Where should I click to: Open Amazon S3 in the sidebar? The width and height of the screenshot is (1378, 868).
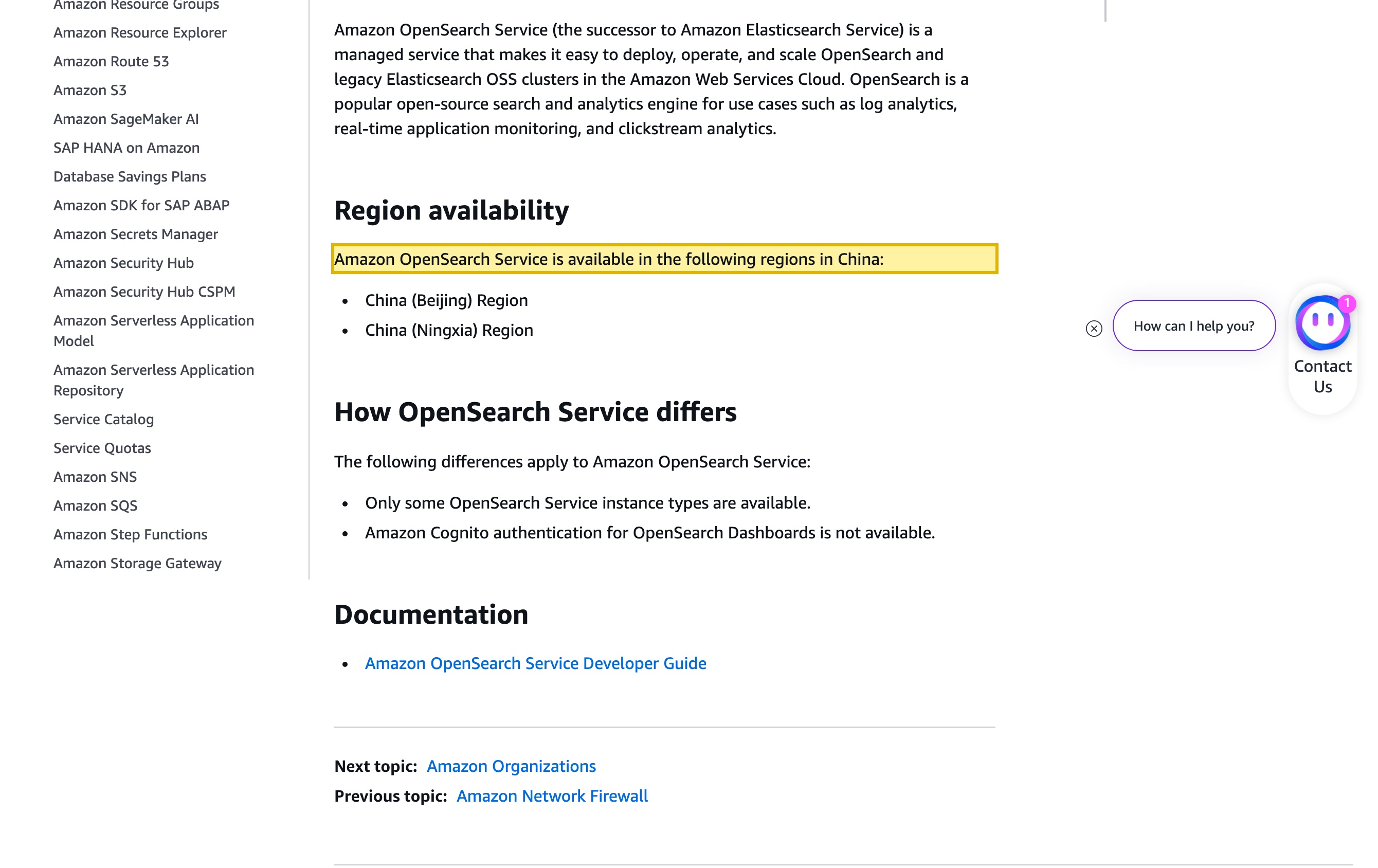tap(90, 90)
